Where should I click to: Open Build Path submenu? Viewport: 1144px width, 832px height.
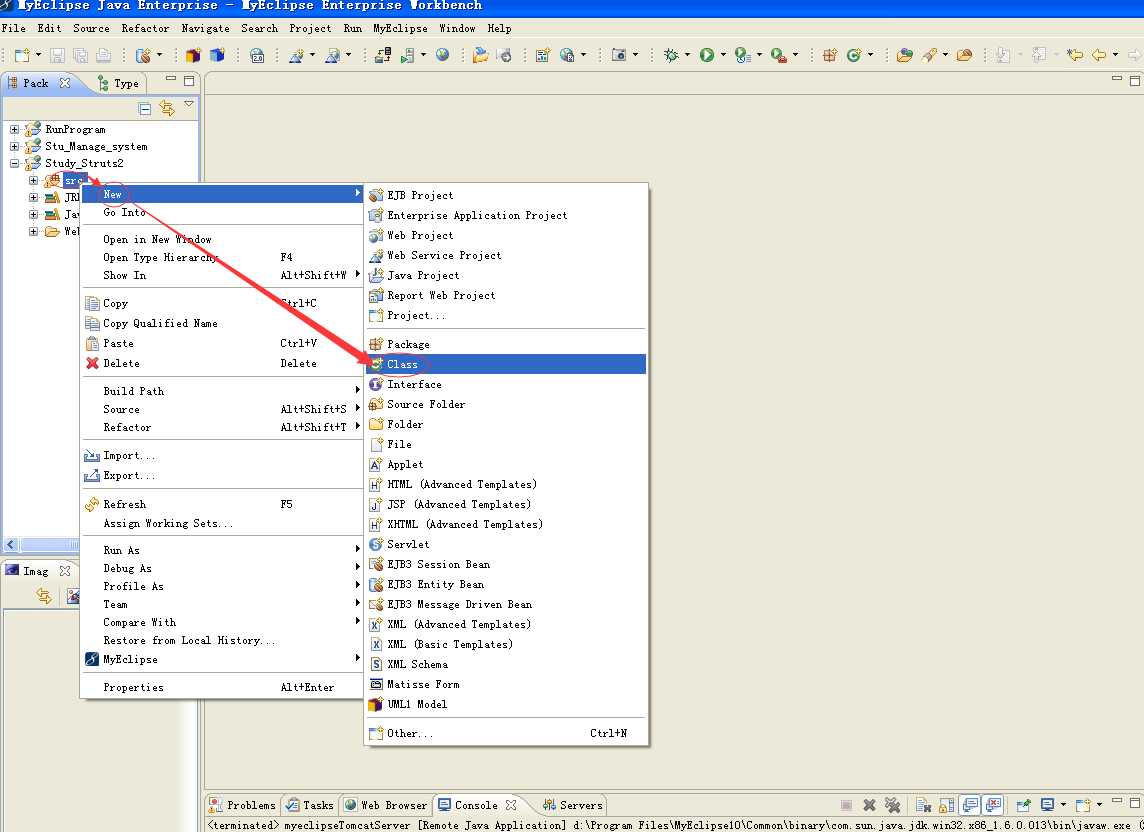coord(222,390)
